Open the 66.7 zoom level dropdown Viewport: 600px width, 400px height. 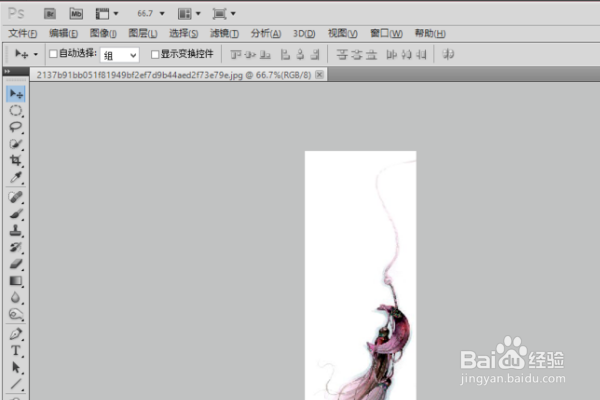(x=162, y=14)
